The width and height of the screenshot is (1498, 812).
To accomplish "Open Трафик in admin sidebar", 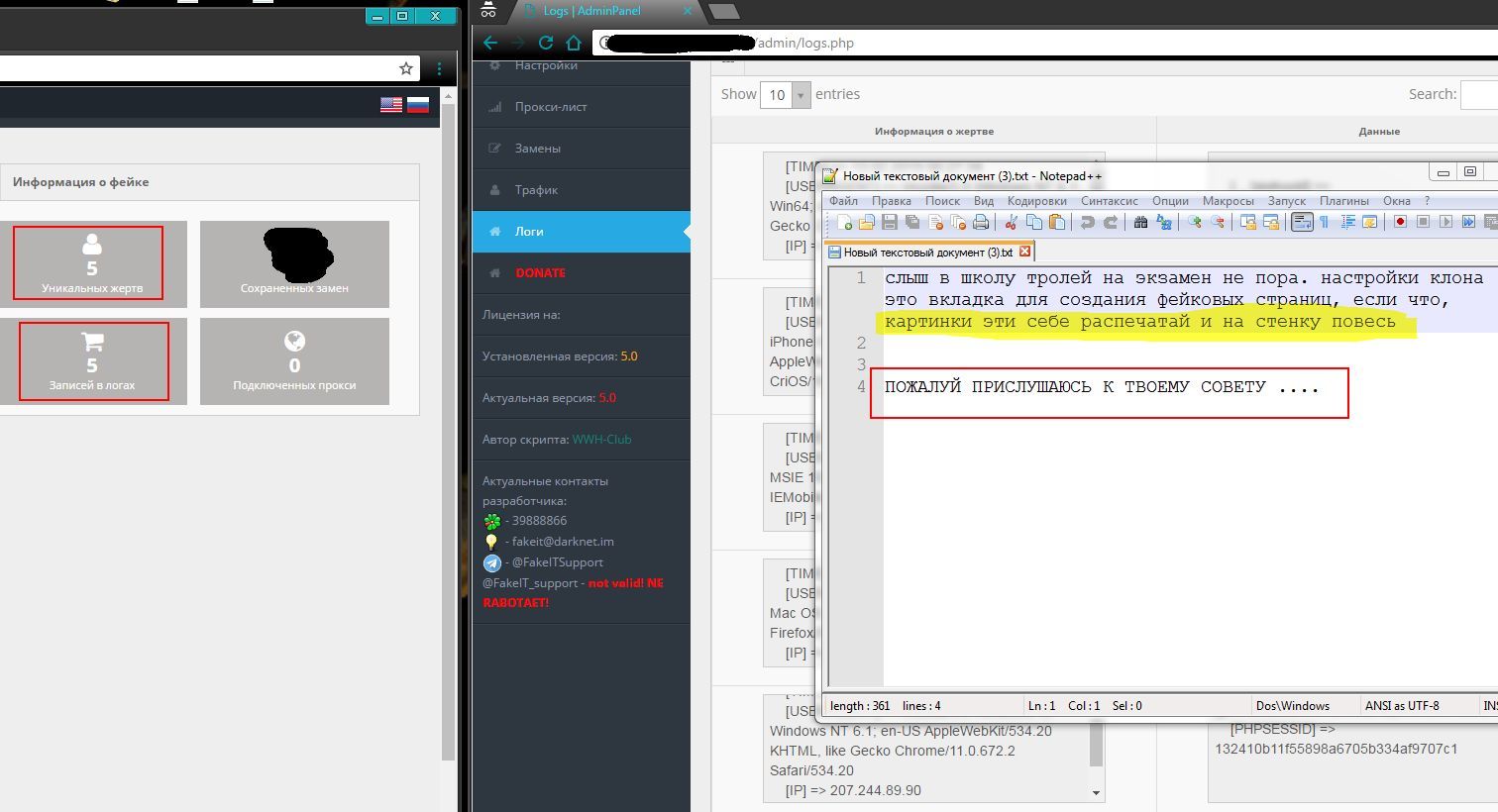I will pos(581,190).
